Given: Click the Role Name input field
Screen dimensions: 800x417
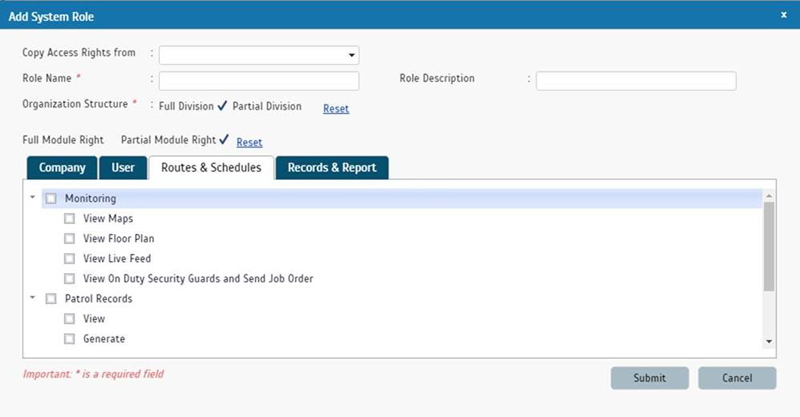Looking at the screenshot, I should click(259, 81).
